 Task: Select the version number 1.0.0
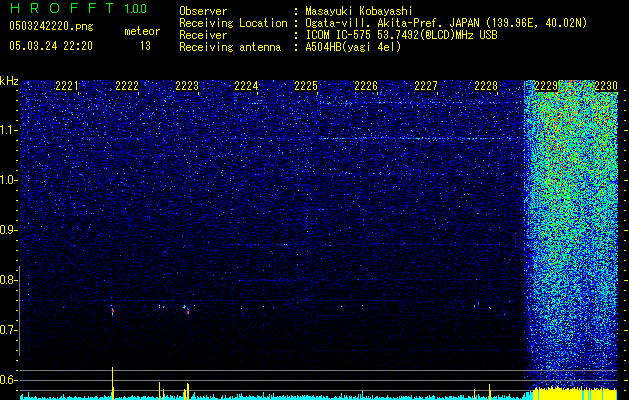[x=136, y=8]
